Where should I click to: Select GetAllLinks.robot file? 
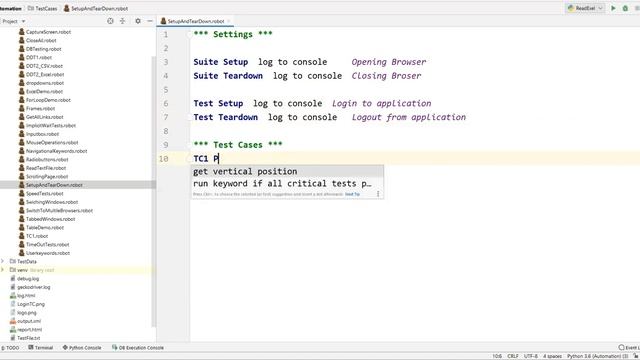(41, 117)
